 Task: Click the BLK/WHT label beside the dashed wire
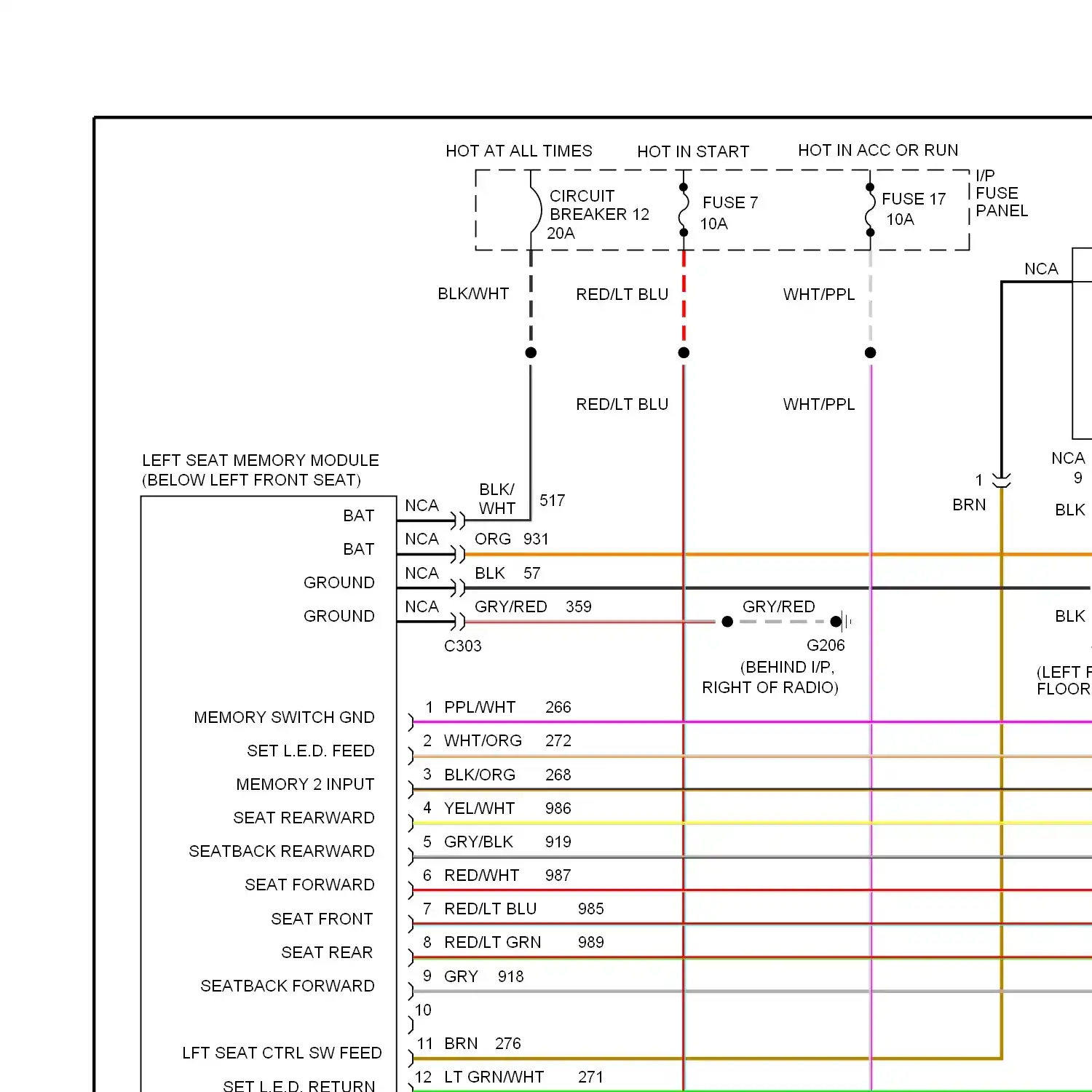[473, 293]
